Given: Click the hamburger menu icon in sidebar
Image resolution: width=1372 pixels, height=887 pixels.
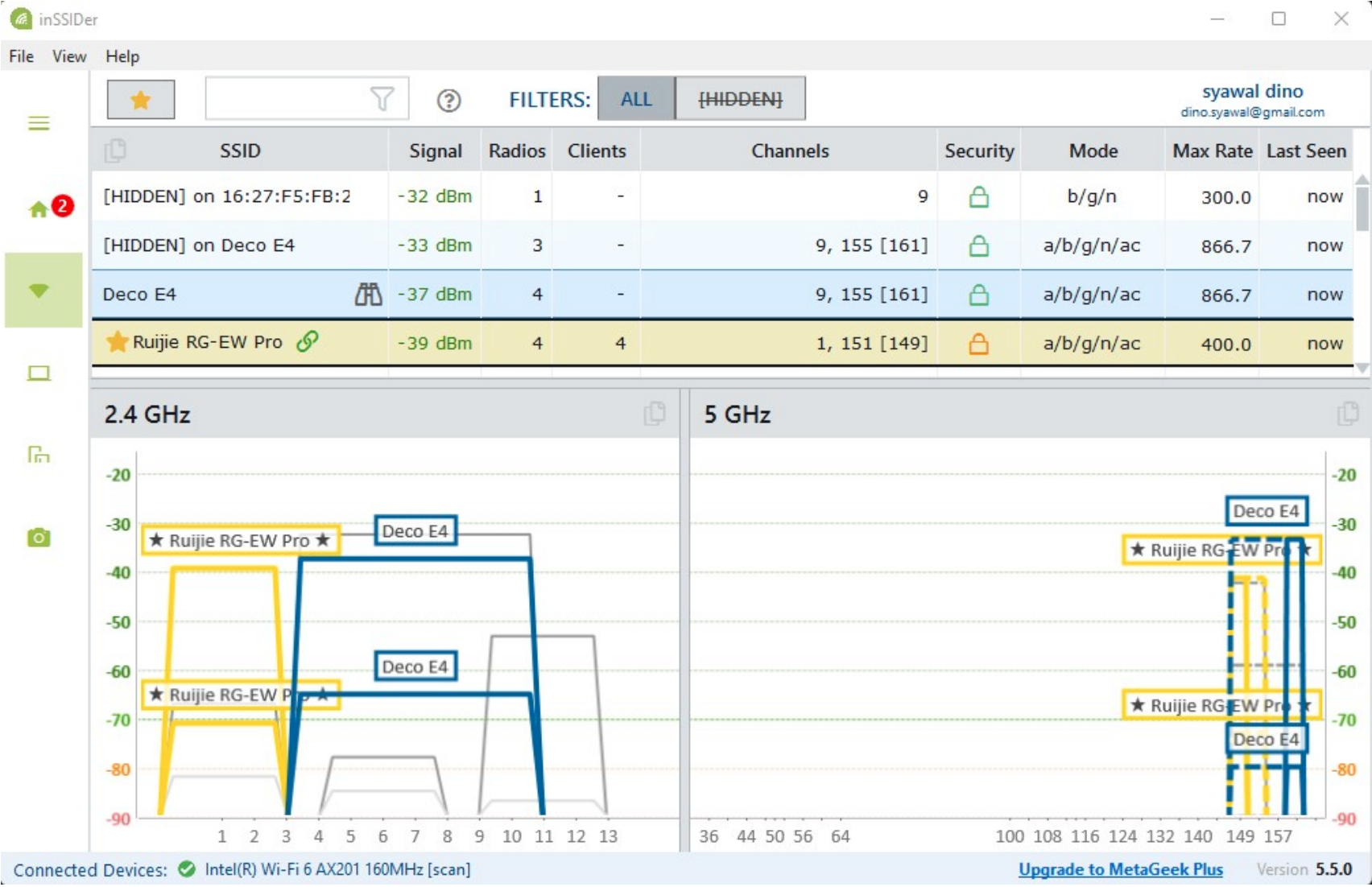Looking at the screenshot, I should click(39, 123).
